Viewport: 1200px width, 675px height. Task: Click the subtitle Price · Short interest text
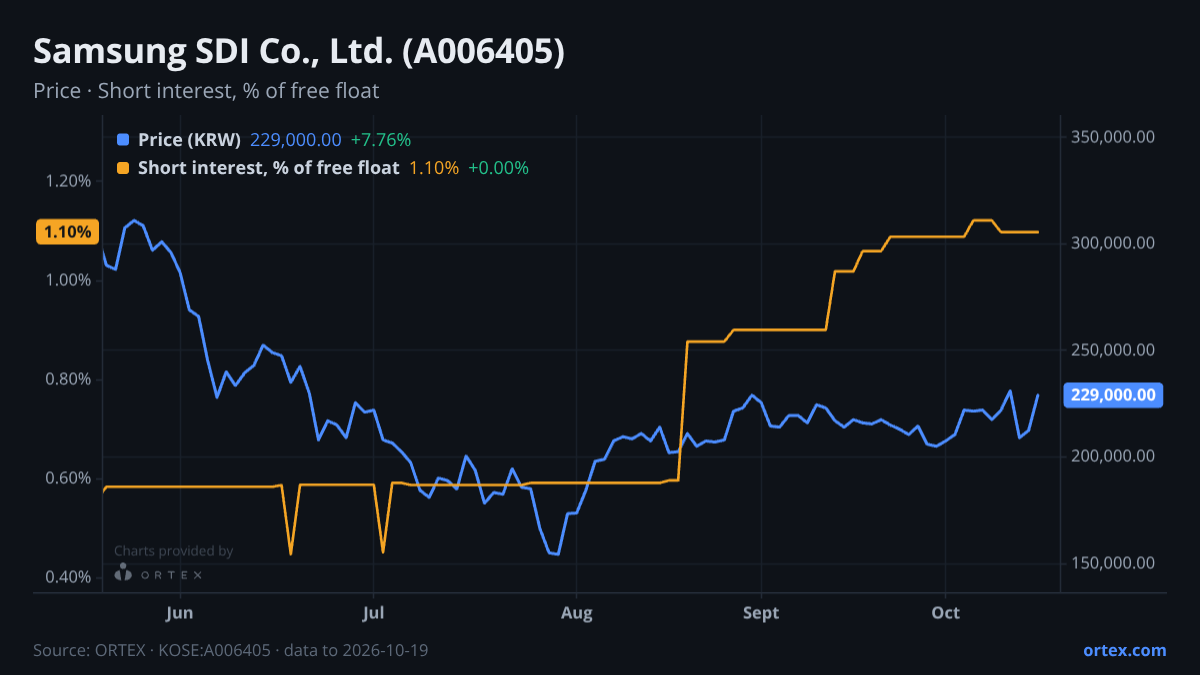click(x=206, y=91)
